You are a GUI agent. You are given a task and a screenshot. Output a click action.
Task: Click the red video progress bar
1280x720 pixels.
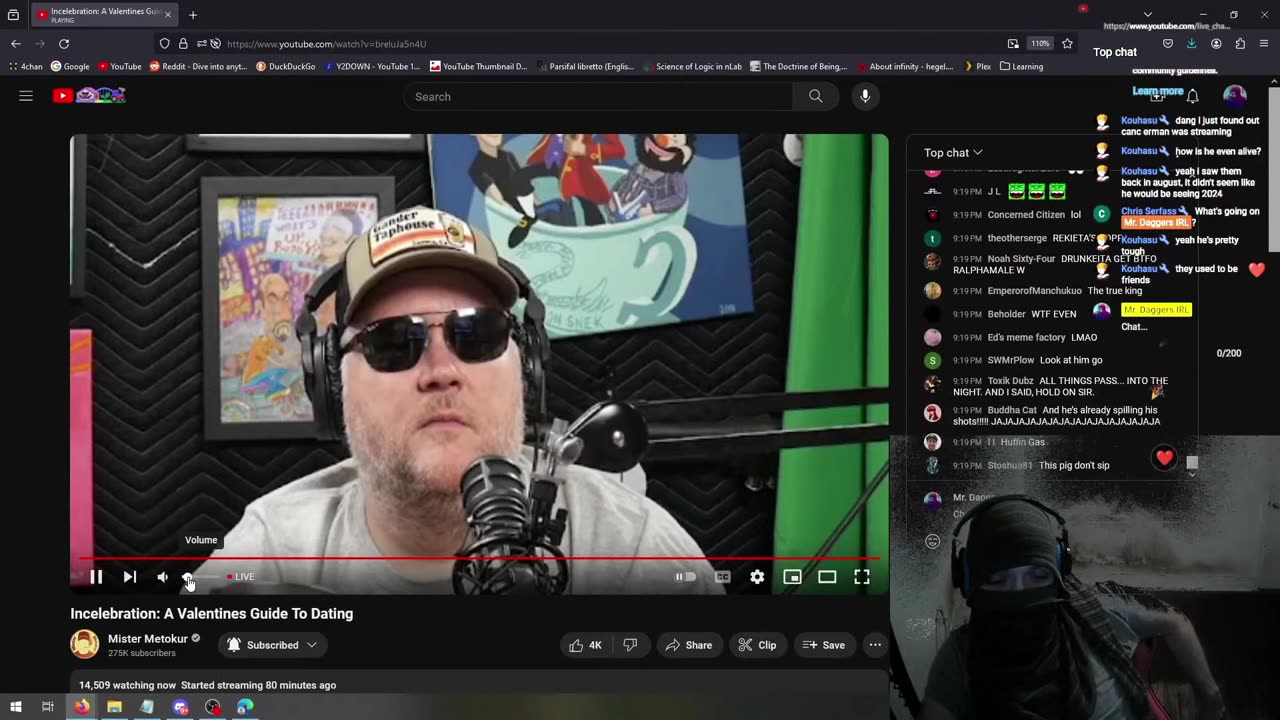[479, 558]
